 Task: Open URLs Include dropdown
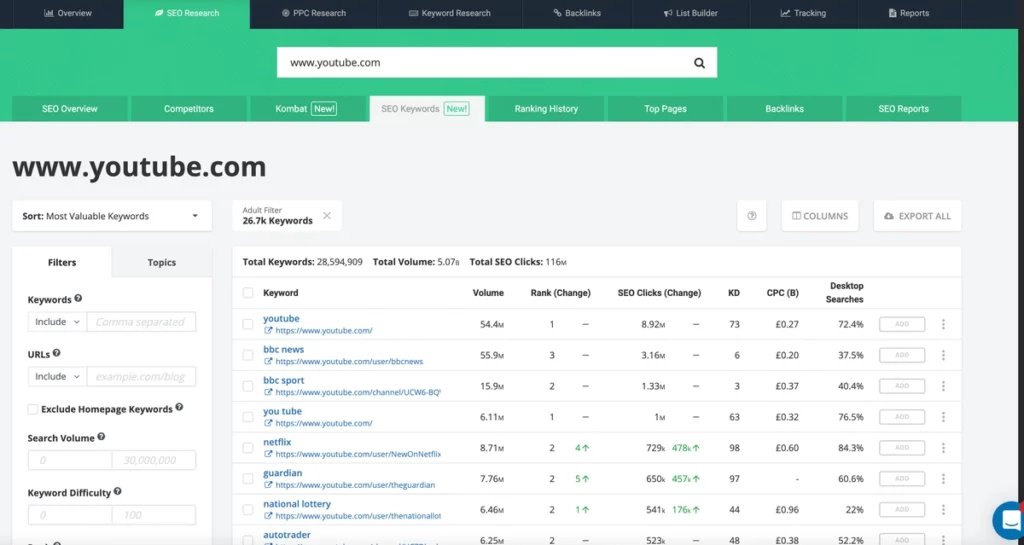coord(57,377)
